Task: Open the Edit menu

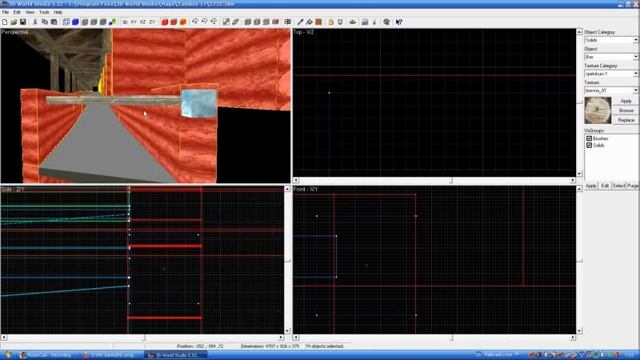Action: tap(17, 12)
